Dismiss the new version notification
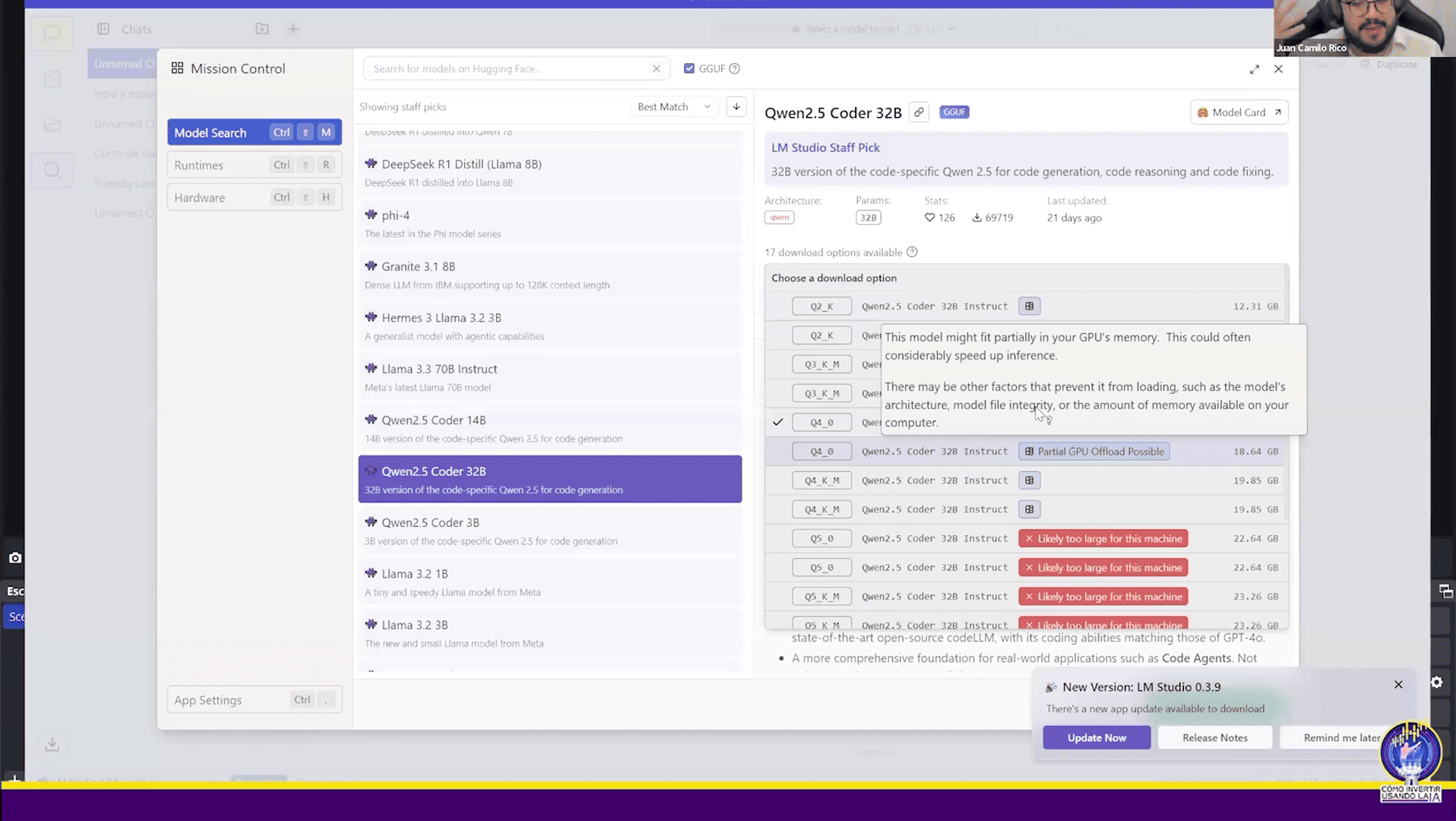 tap(1397, 685)
